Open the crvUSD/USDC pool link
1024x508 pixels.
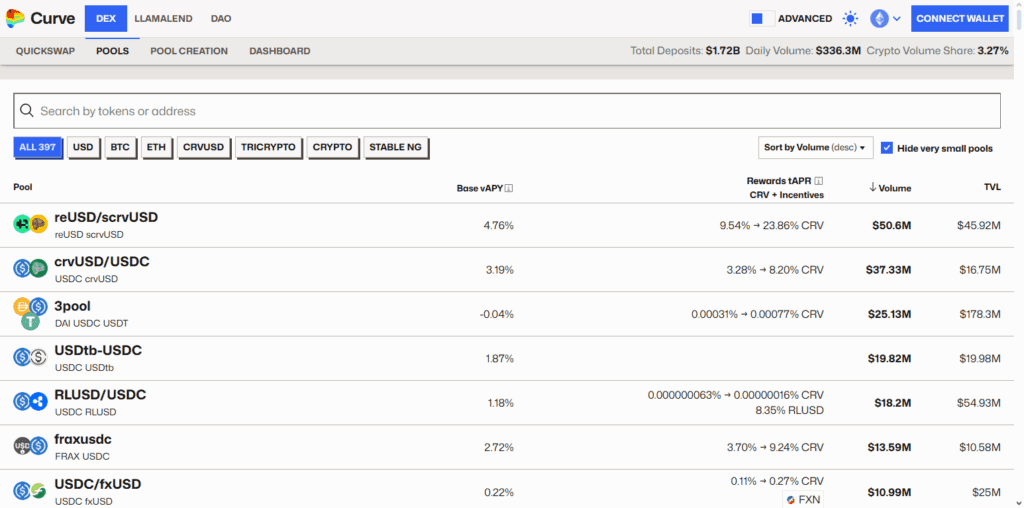102,262
